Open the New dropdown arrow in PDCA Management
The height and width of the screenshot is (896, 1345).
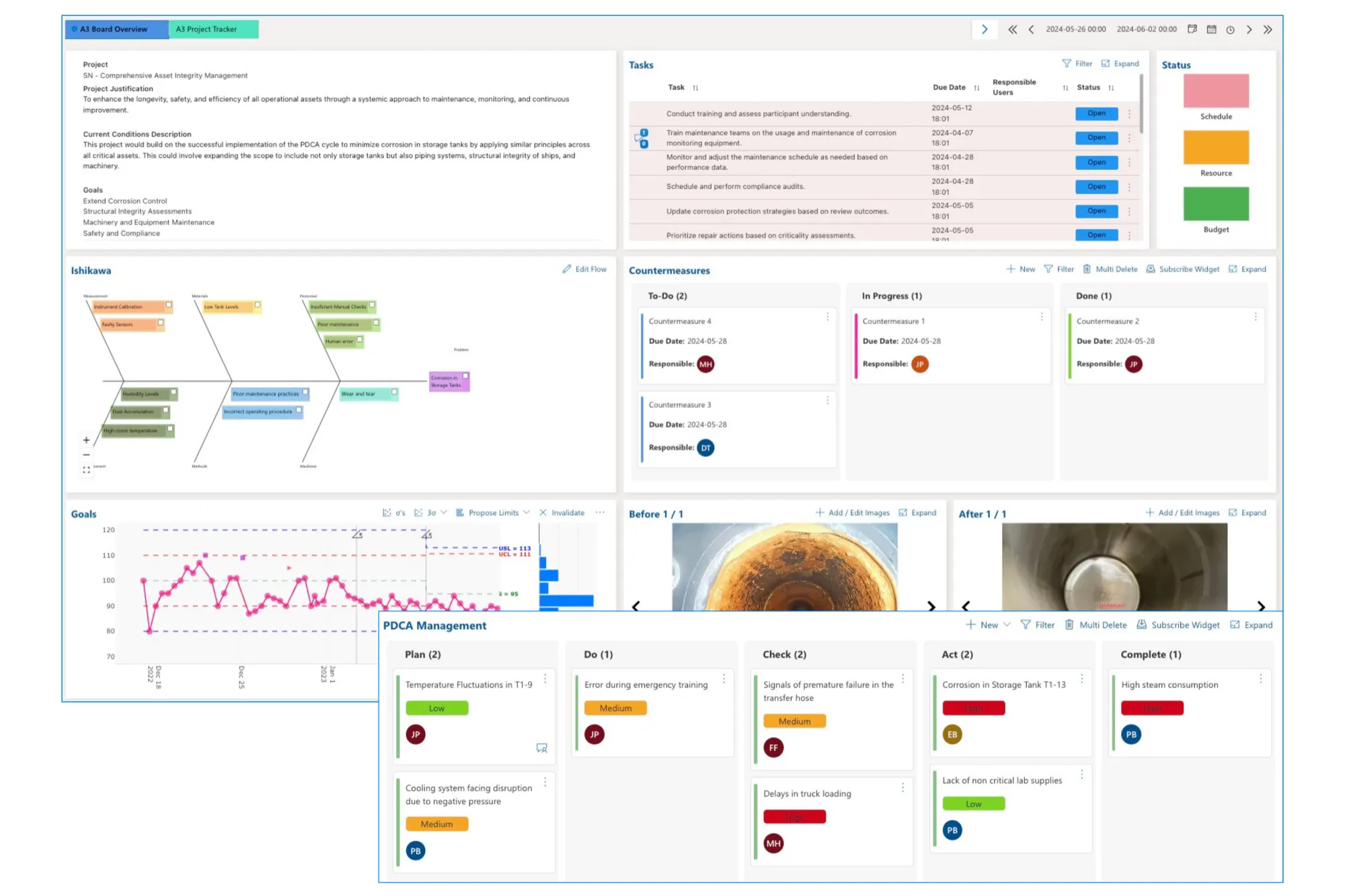[1007, 625]
